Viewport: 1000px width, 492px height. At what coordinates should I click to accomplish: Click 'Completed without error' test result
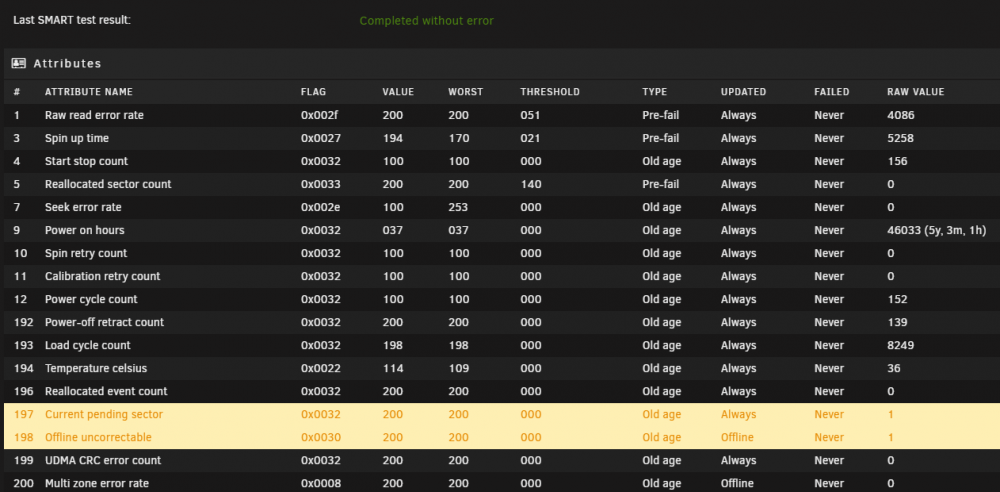click(x=427, y=20)
